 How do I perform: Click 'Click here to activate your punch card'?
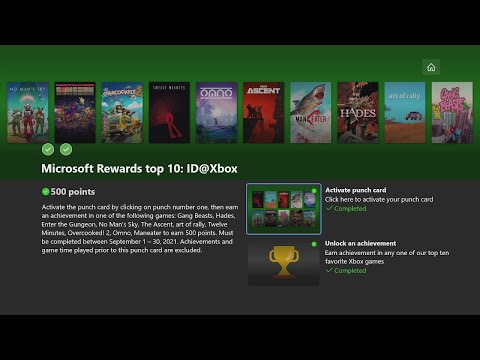[x=379, y=199]
